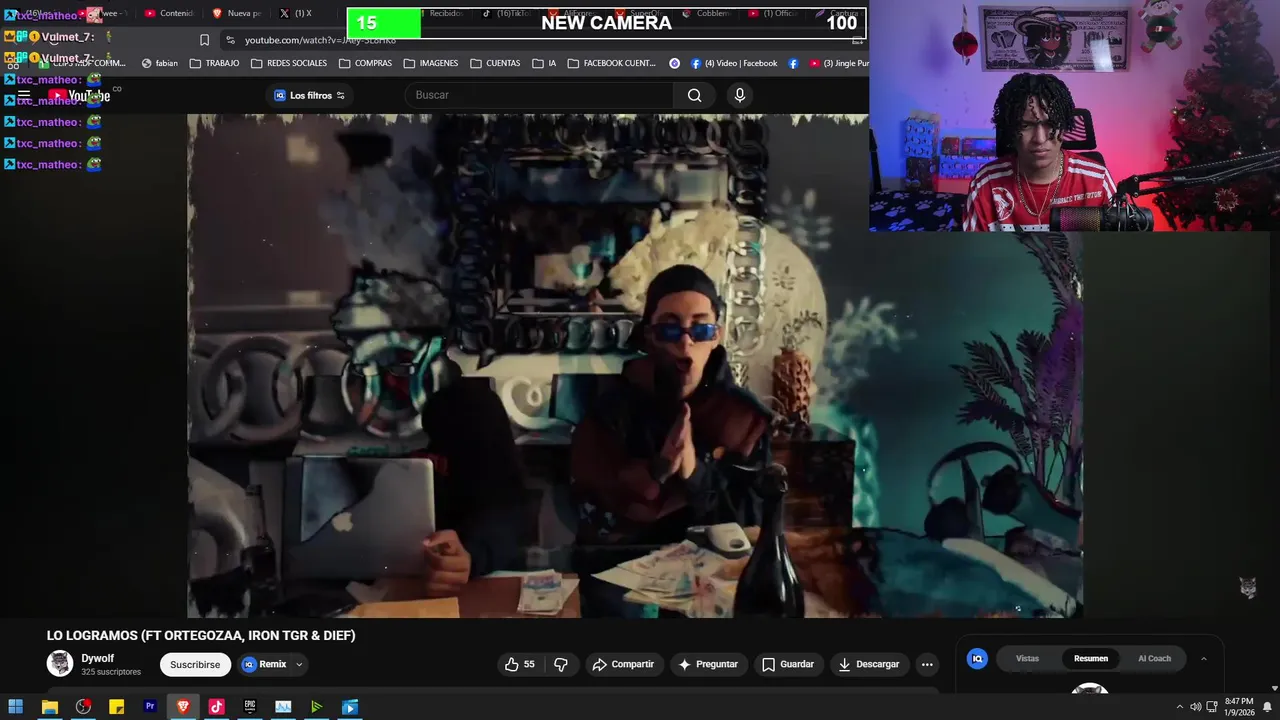Open File Explorer from the taskbar
This screenshot has height=720, width=1280.
tap(49, 707)
